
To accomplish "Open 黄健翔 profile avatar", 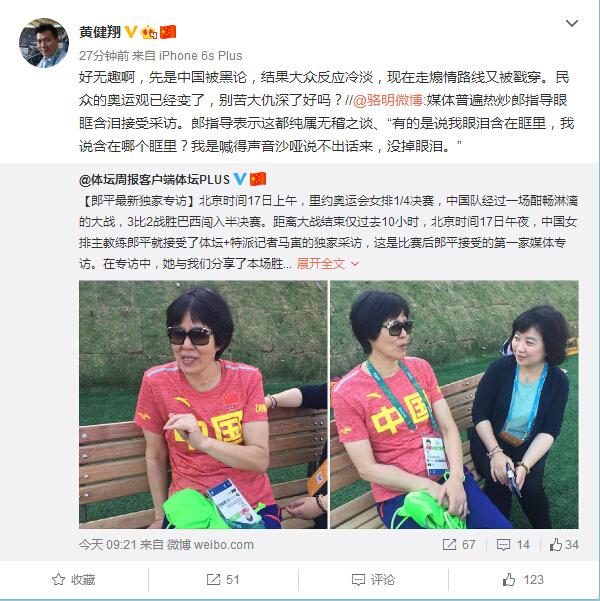I will click(44, 43).
